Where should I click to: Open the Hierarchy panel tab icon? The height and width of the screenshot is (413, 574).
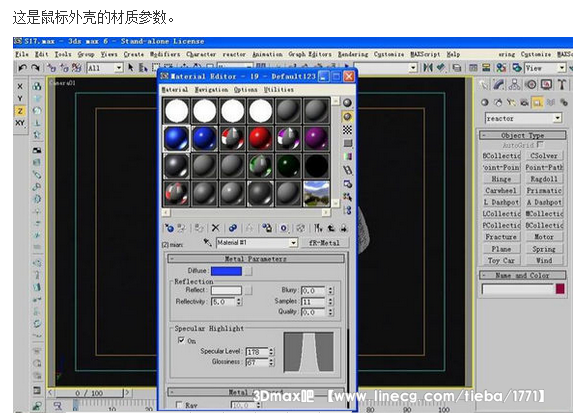click(515, 85)
